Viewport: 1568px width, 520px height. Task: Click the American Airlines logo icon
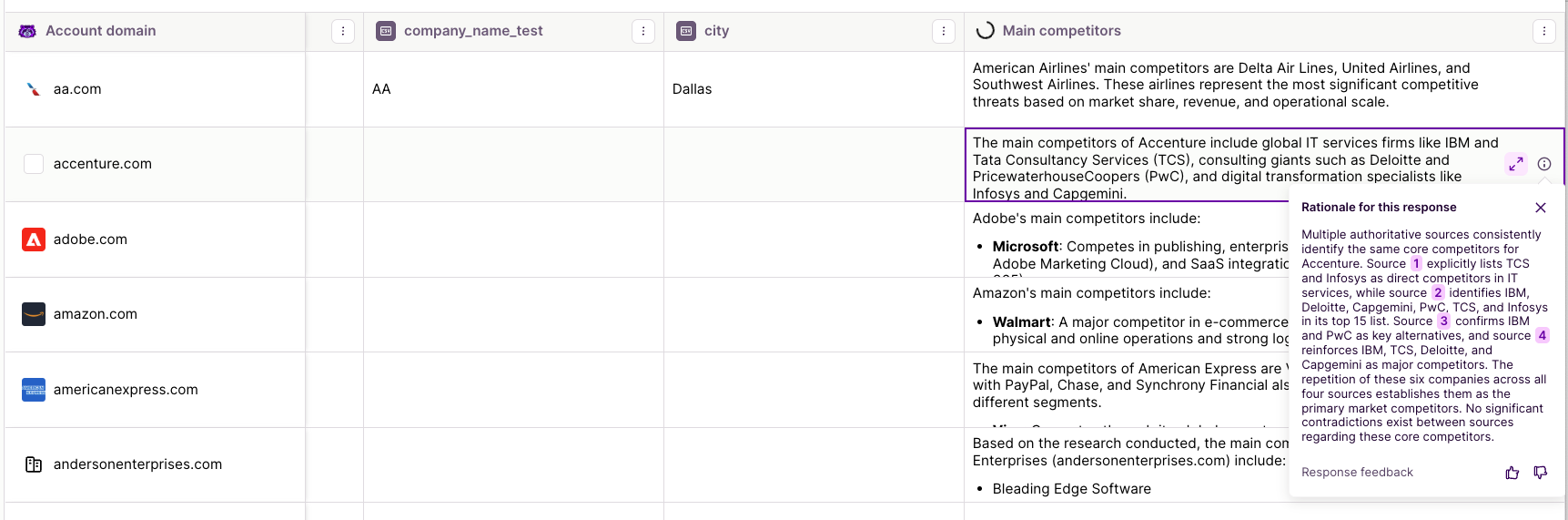click(34, 89)
